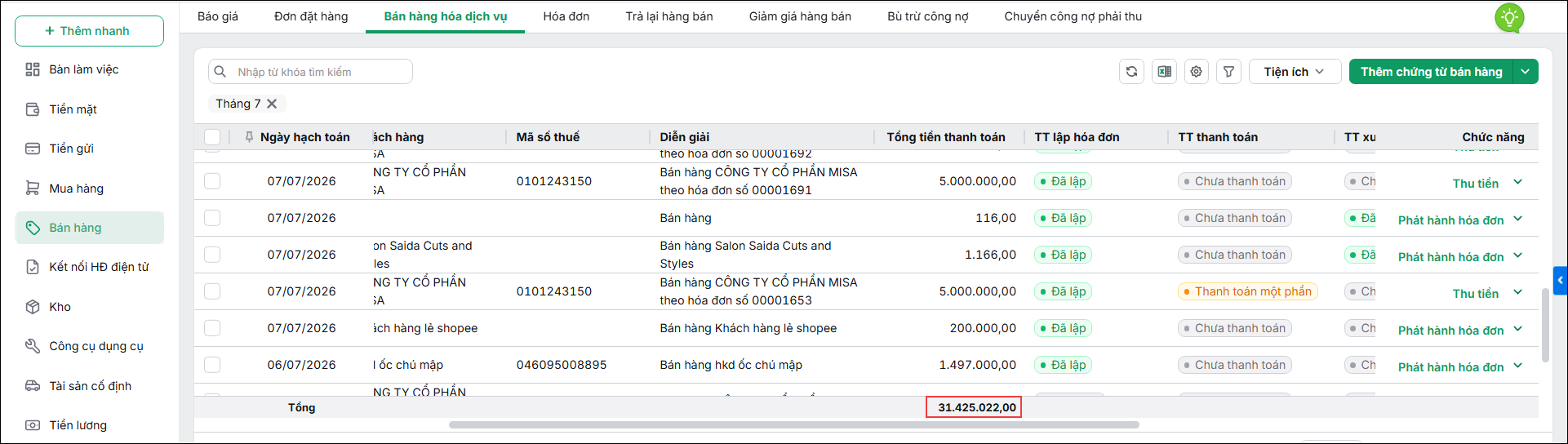The width and height of the screenshot is (1568, 444).
Task: Open the filter funnel
Action: pyautogui.click(x=1228, y=72)
